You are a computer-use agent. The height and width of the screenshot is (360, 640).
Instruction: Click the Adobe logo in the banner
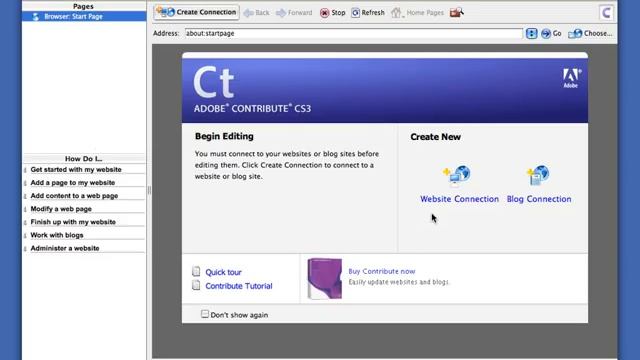click(x=571, y=78)
